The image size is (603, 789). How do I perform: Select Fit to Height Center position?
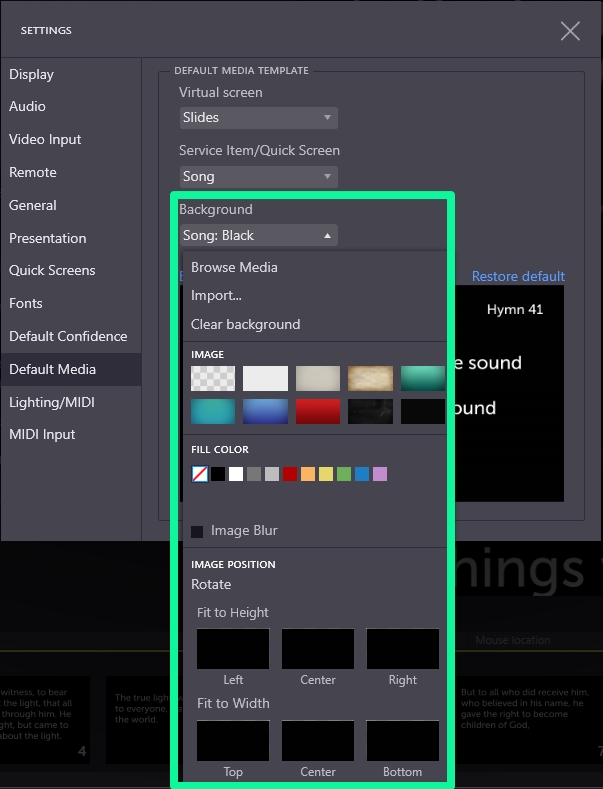point(318,649)
